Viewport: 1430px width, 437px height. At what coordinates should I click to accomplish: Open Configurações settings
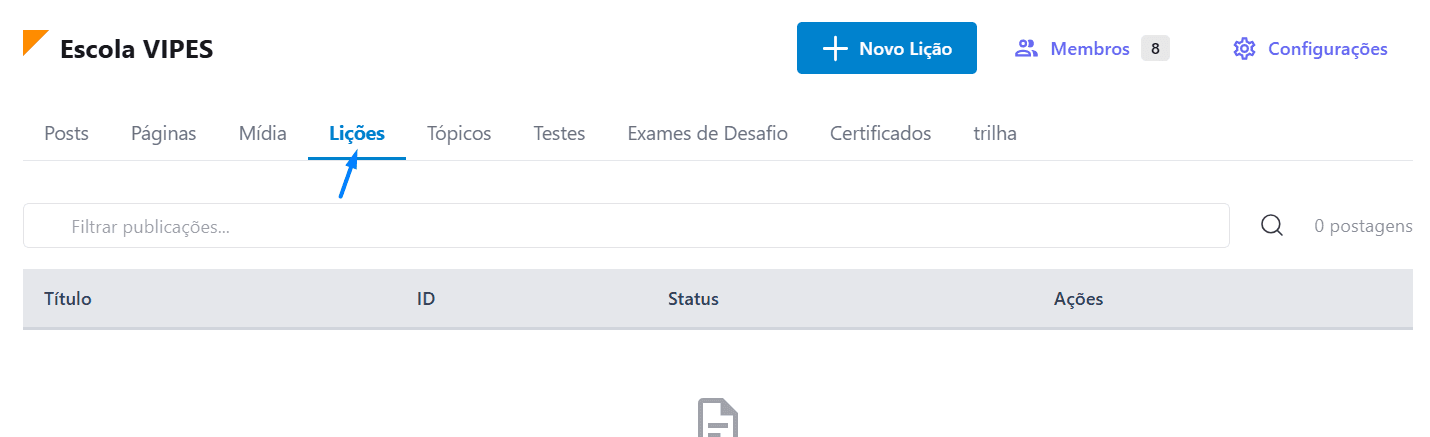coord(1327,48)
